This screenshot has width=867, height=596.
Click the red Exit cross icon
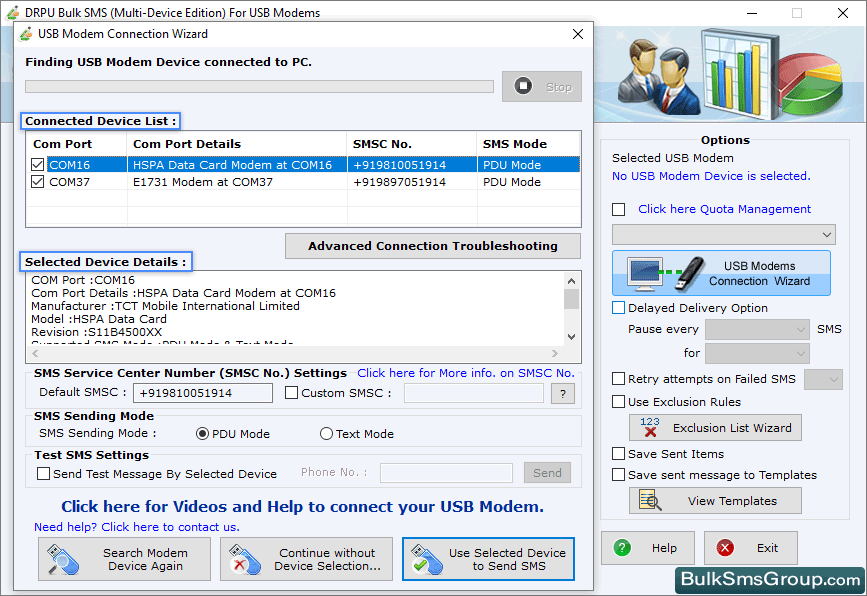[725, 548]
